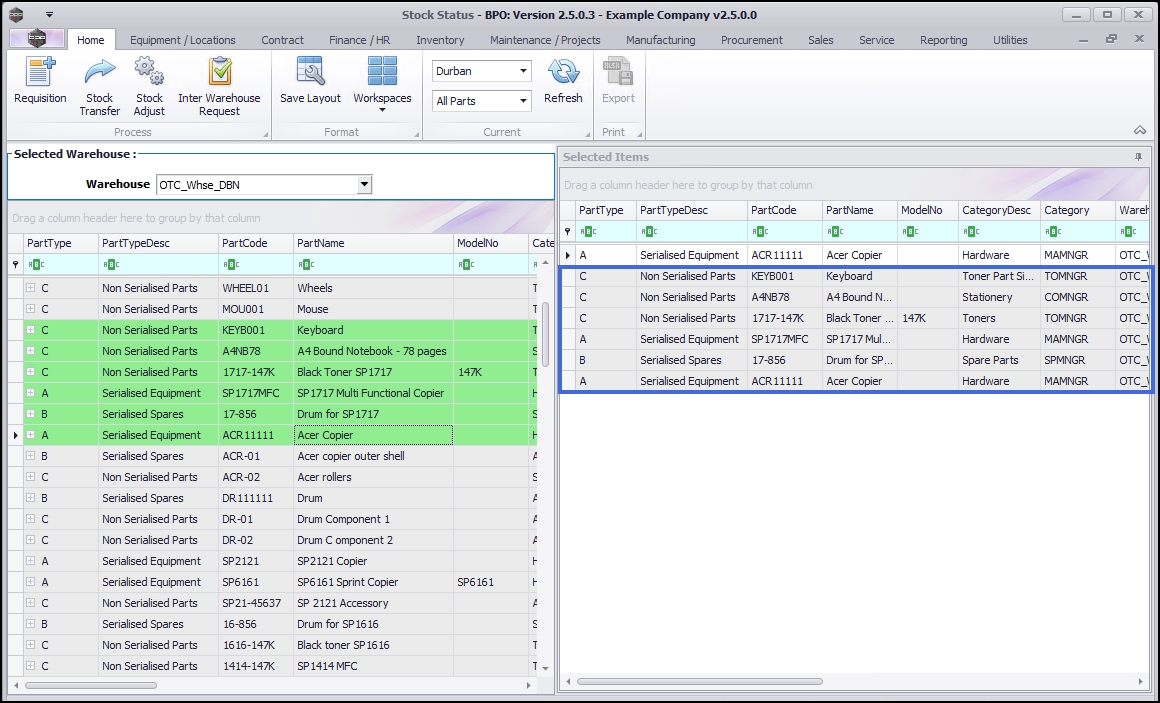The image size is (1160, 703).
Task: Collapse the ribbon with the arrow
Action: pos(1139,131)
